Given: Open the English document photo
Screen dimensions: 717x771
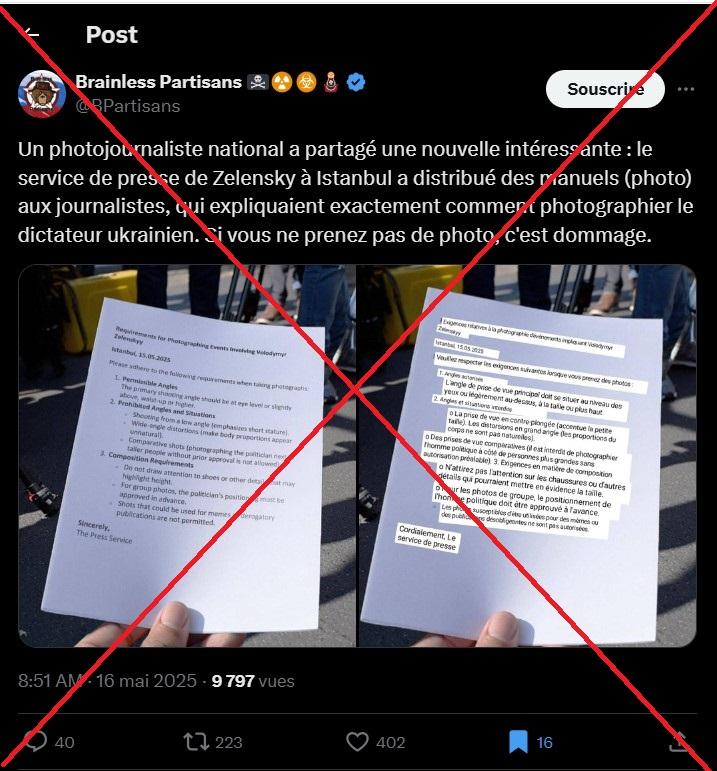Looking at the screenshot, I should [x=186, y=456].
